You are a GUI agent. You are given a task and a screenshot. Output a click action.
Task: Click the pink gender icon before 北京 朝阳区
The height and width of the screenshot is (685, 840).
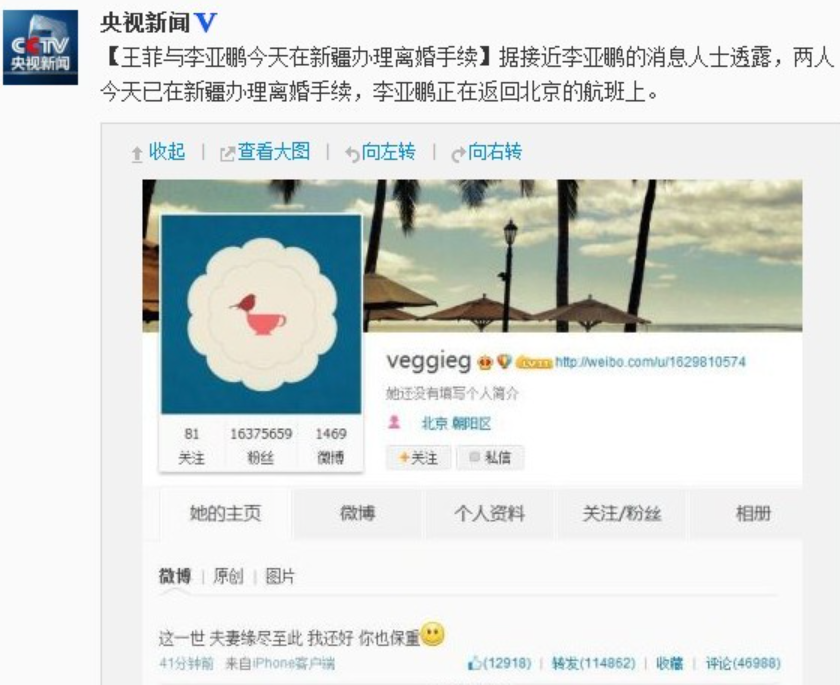(x=394, y=423)
